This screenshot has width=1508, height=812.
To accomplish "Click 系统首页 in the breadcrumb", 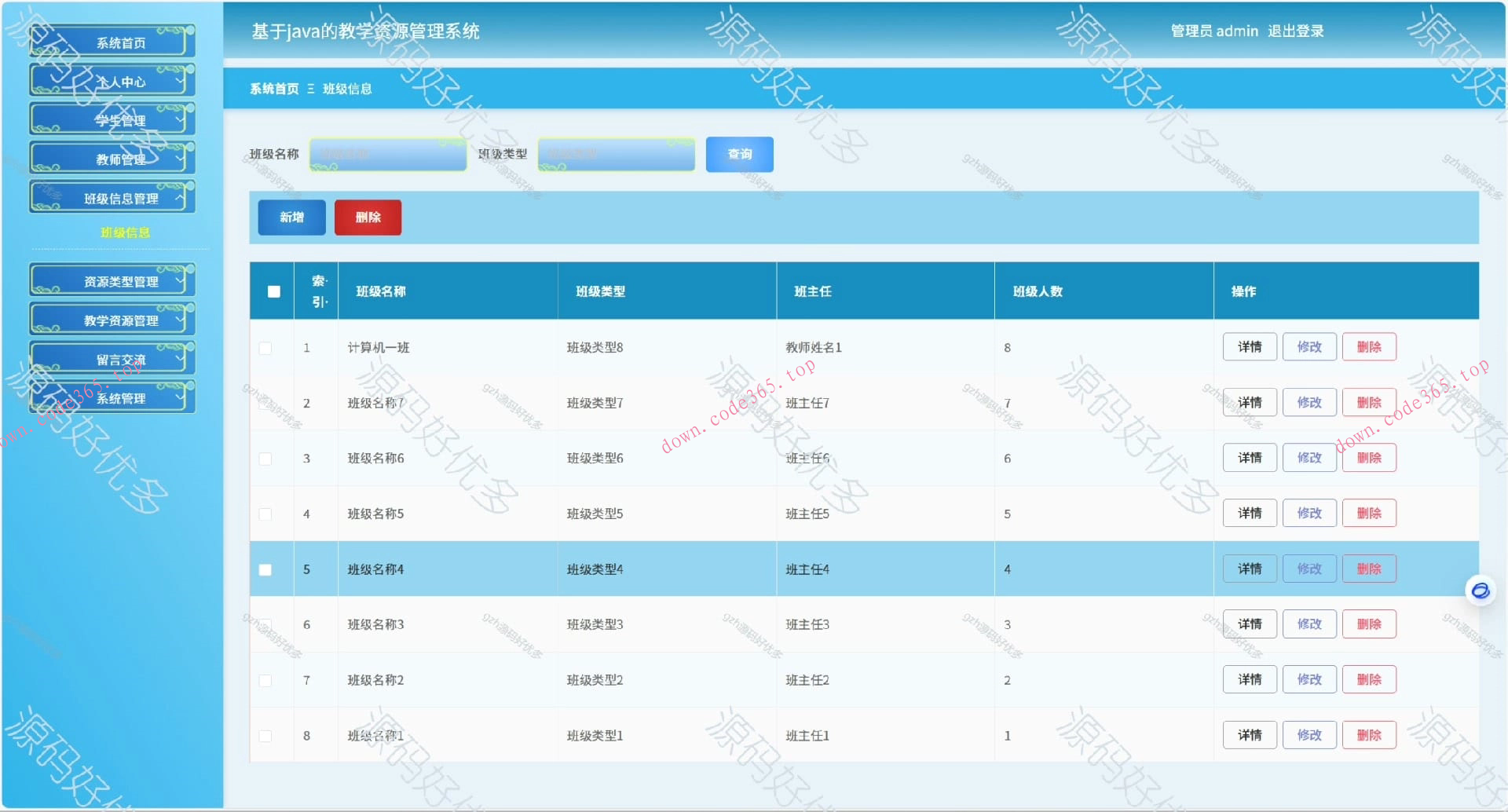I will 274,89.
